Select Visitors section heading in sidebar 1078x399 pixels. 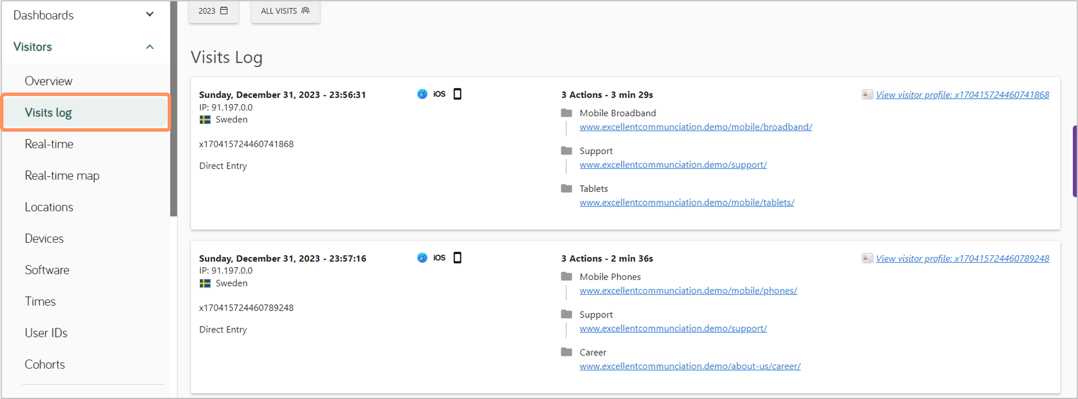[x=32, y=47]
